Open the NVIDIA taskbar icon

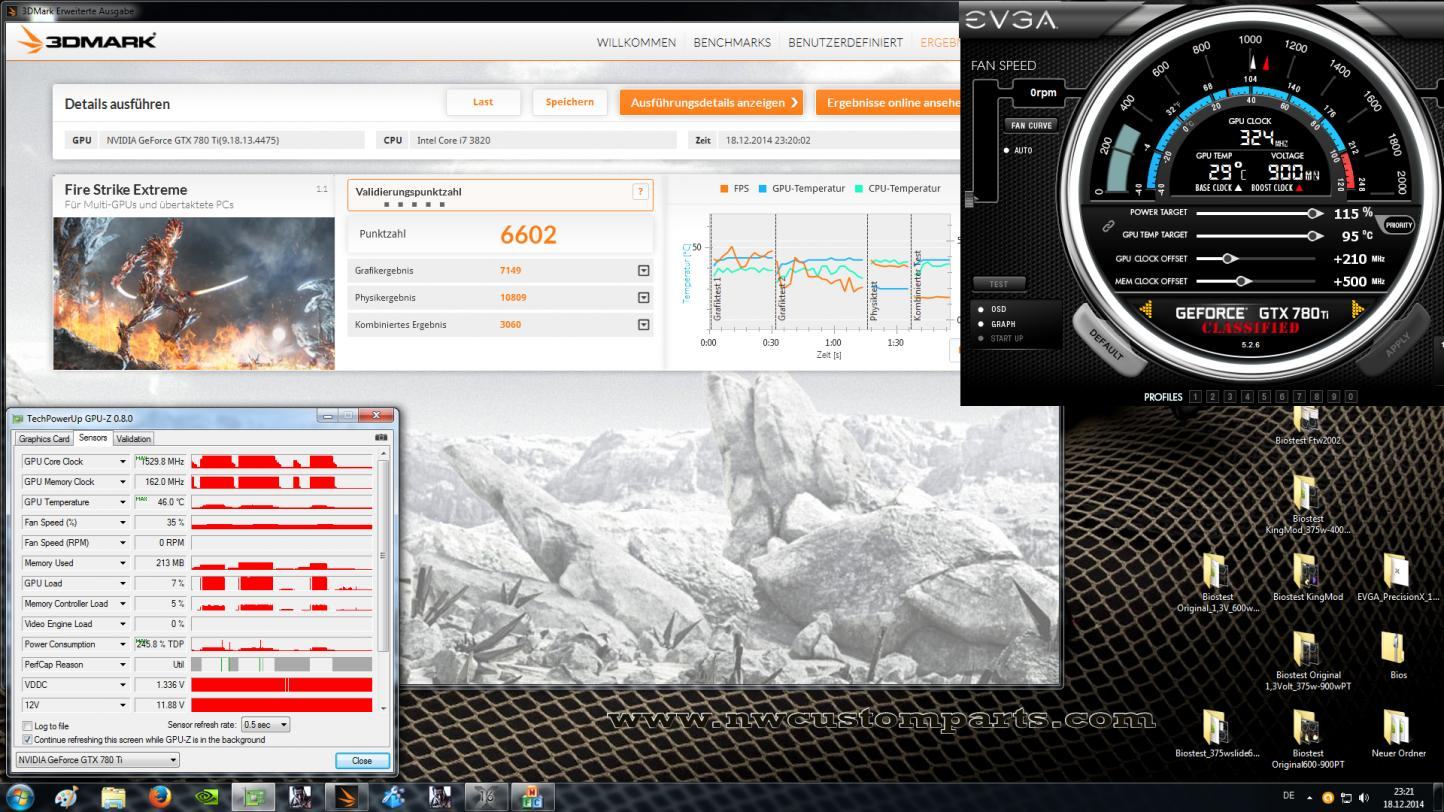207,797
